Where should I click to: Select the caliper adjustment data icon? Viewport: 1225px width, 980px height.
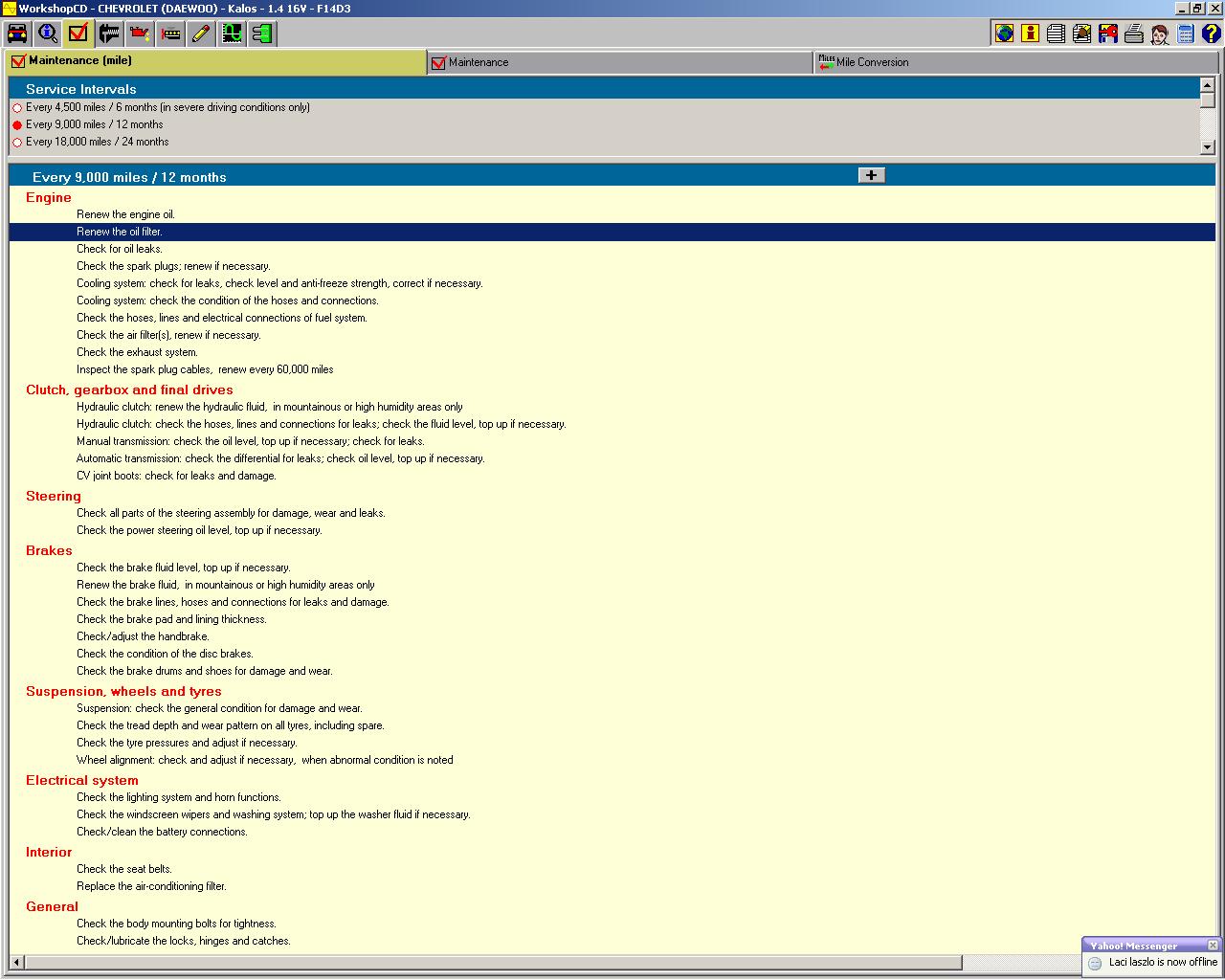click(109, 33)
